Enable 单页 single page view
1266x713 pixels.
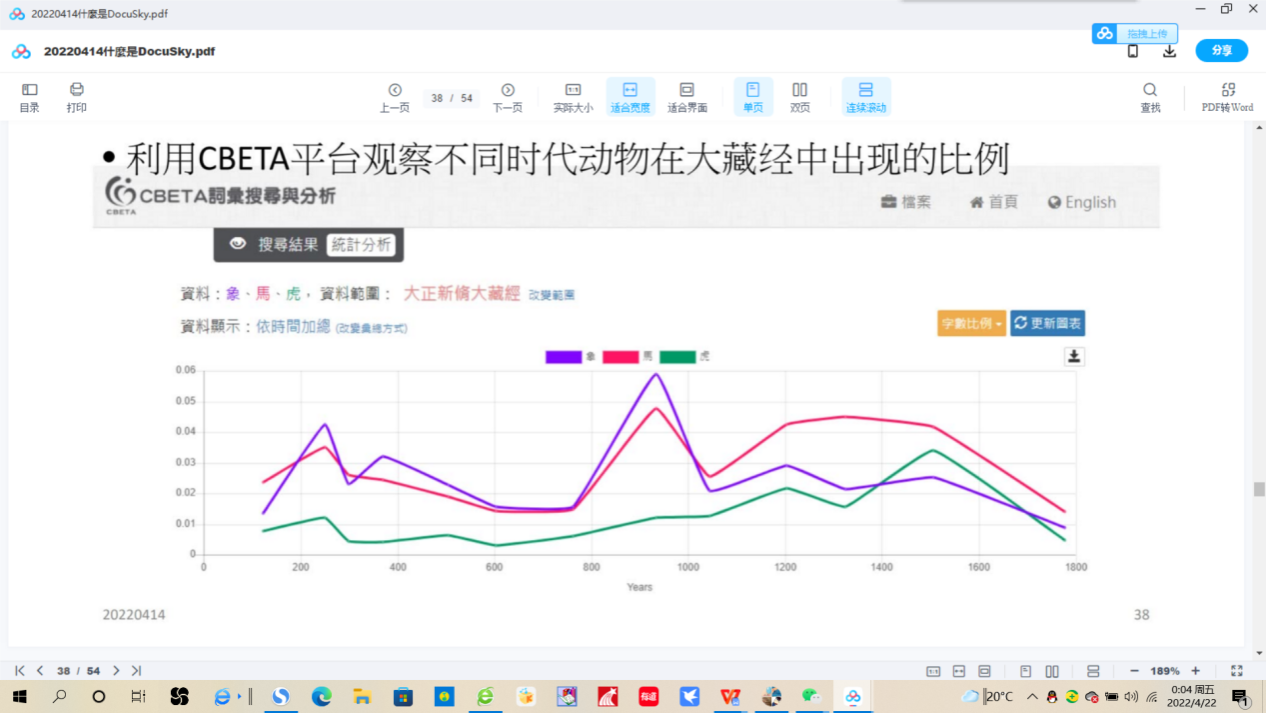pos(753,97)
